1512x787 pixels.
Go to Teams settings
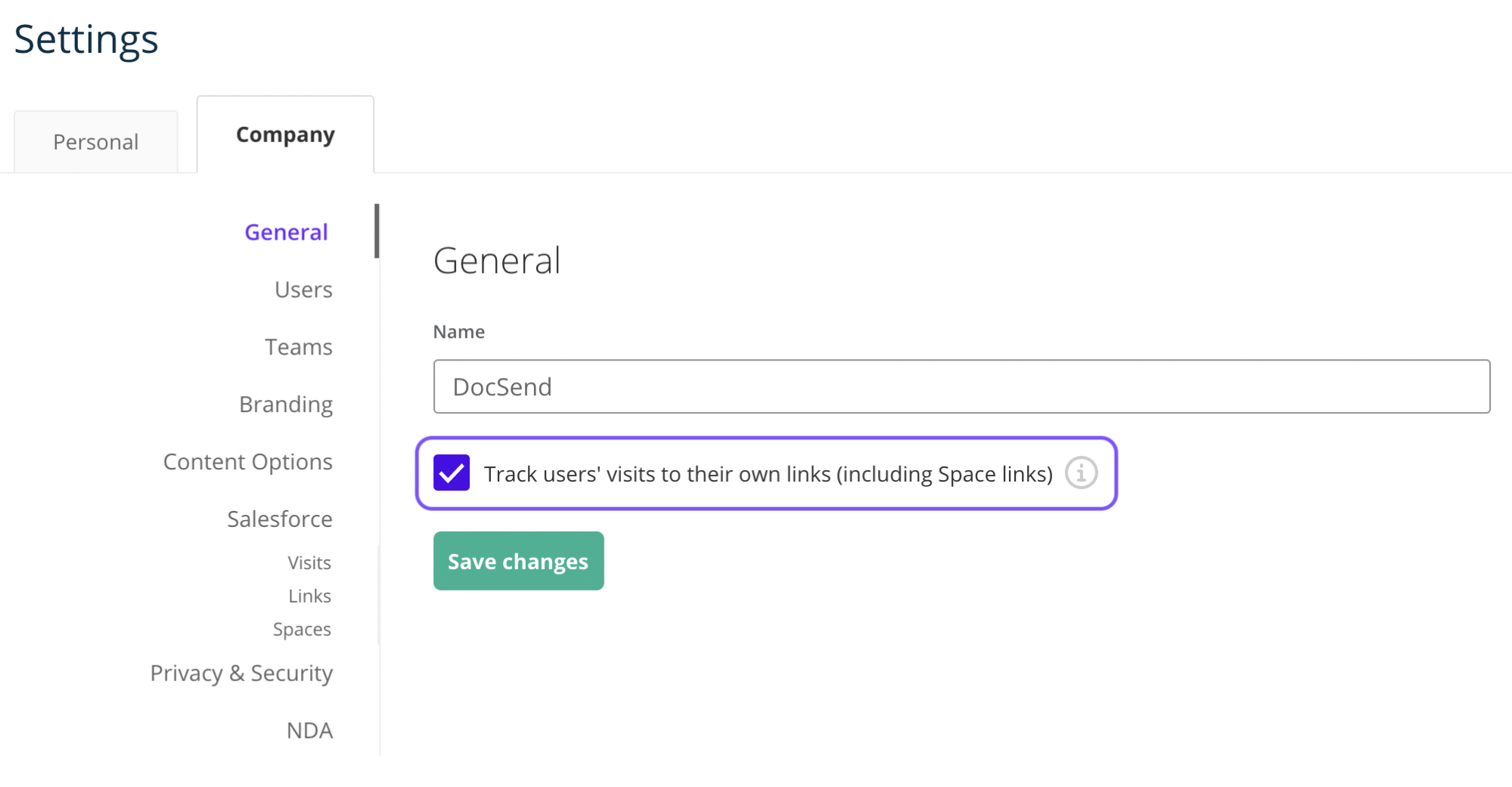point(299,347)
